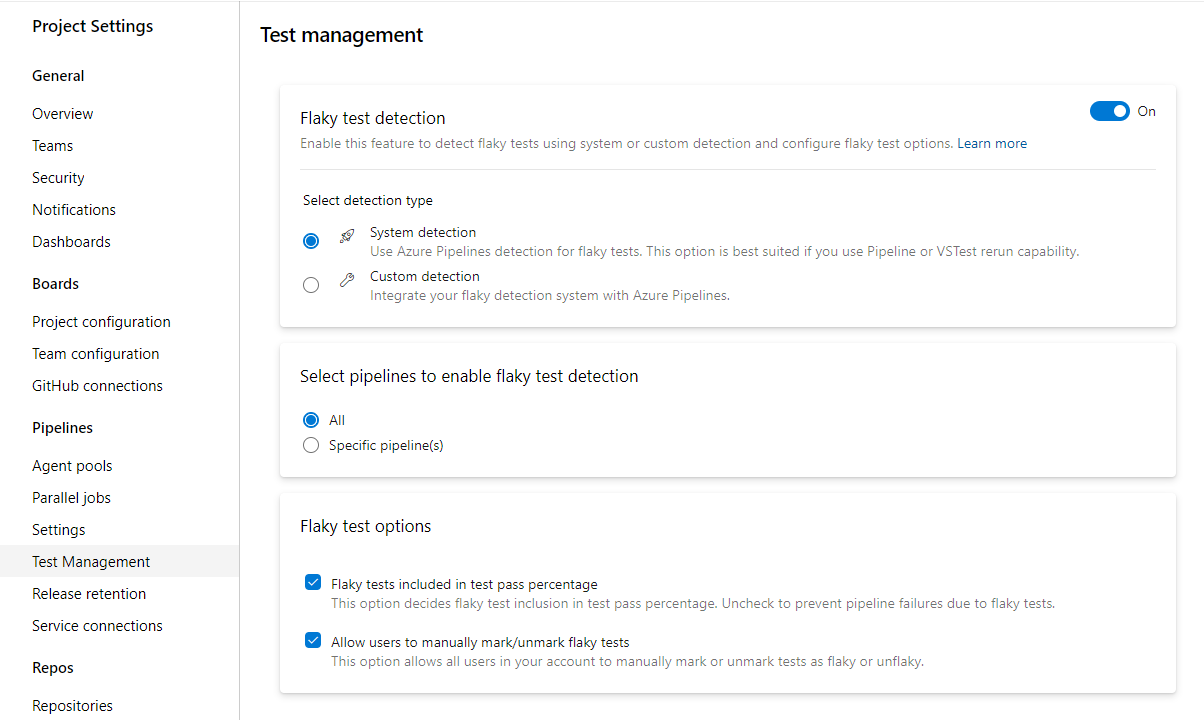
Task: Uncheck Allow users to manually mark/unmark flaky tests
Action: point(313,641)
